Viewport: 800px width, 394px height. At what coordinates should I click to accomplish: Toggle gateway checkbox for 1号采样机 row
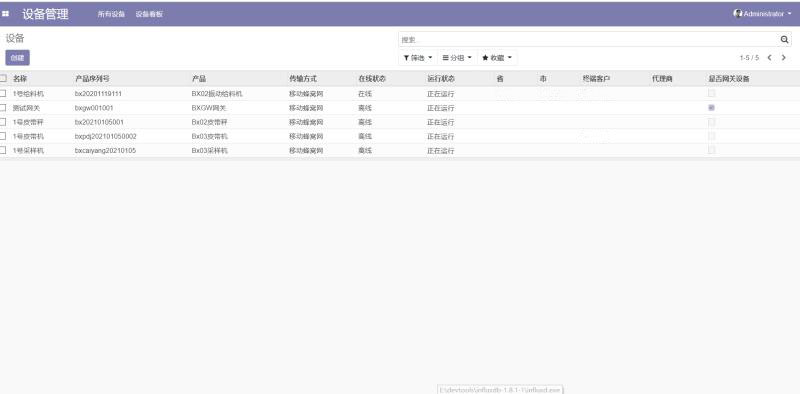pyautogui.click(x=712, y=150)
